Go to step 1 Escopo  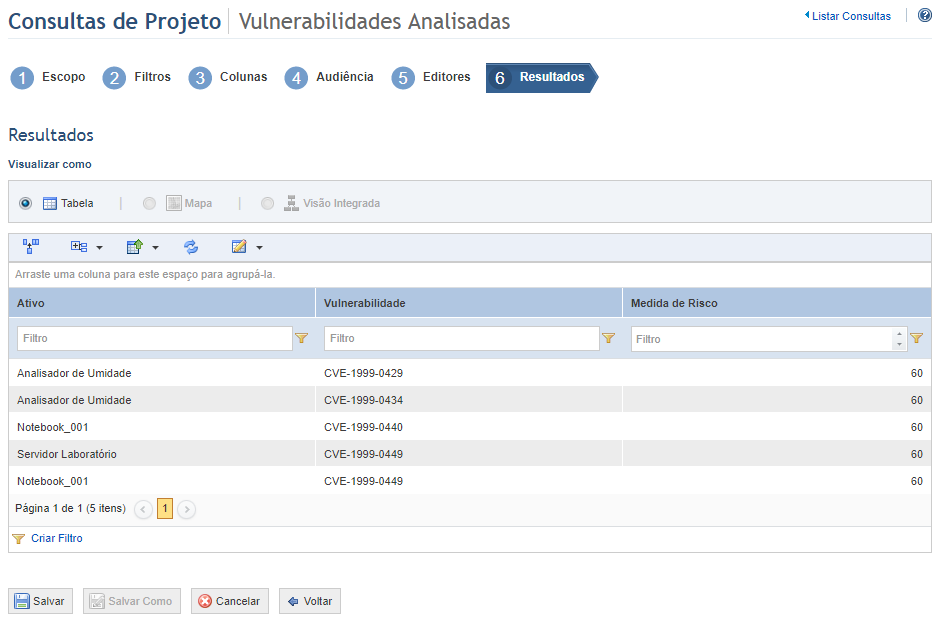48,77
